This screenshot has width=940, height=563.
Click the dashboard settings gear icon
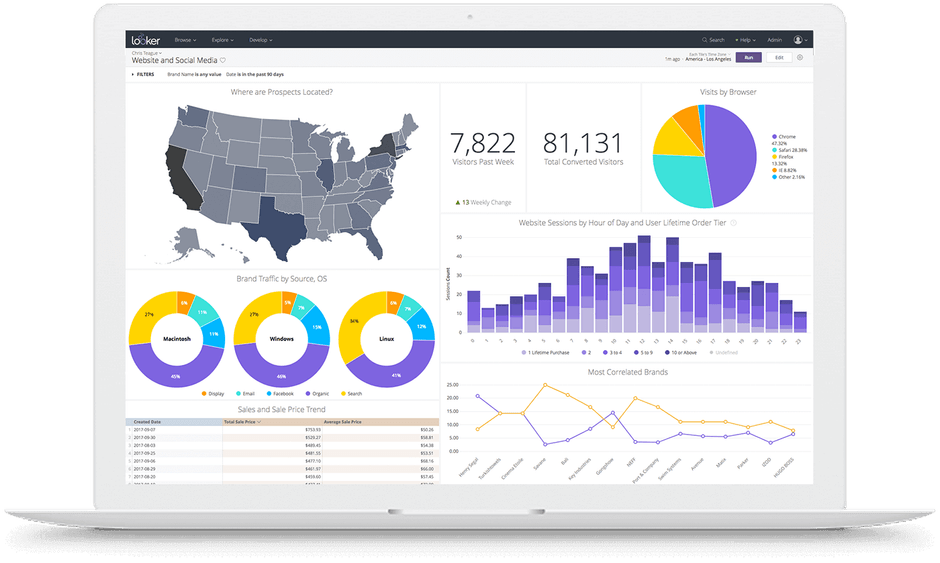[x=800, y=58]
